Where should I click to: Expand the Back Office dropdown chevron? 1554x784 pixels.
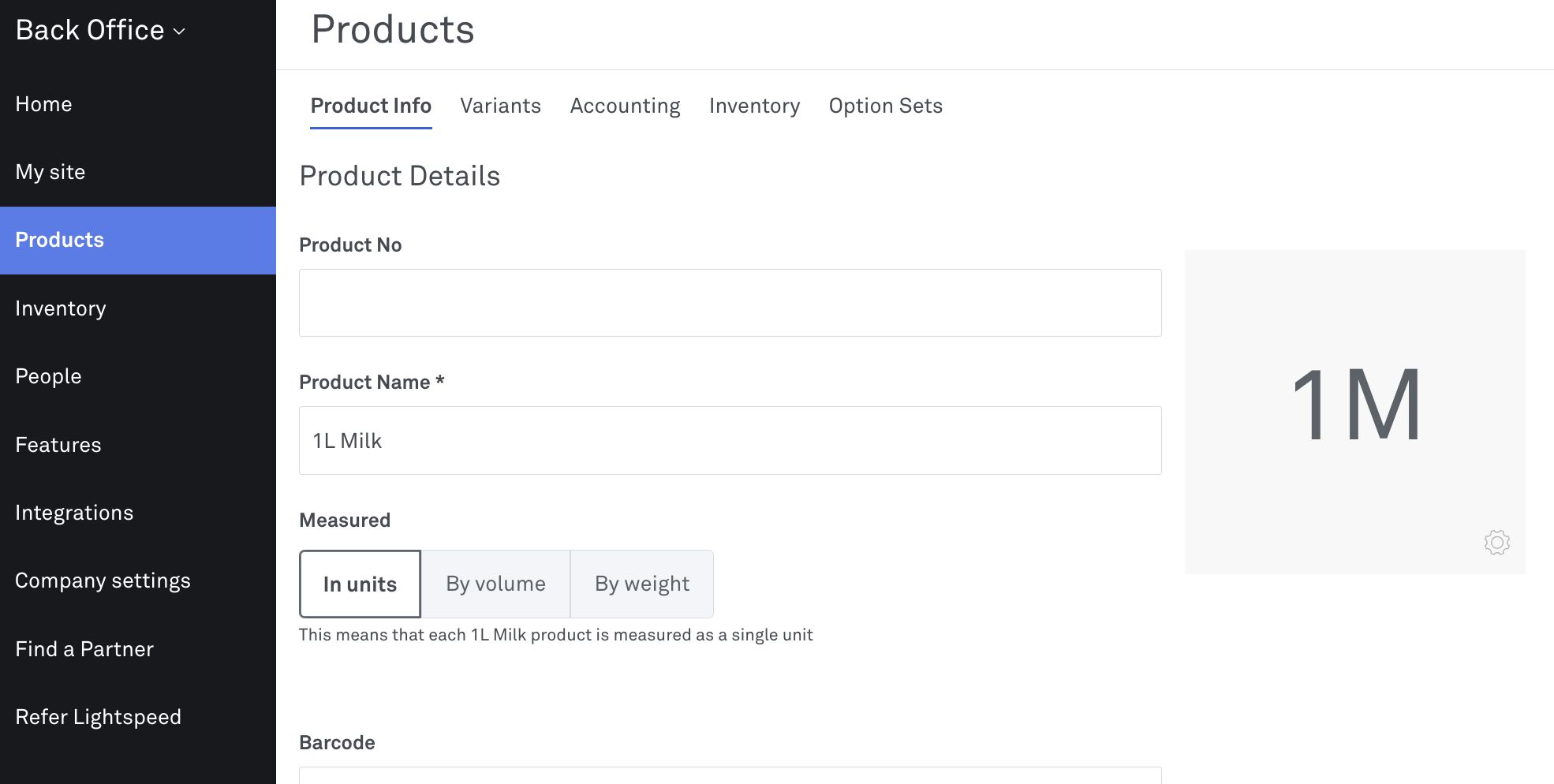pyautogui.click(x=179, y=32)
